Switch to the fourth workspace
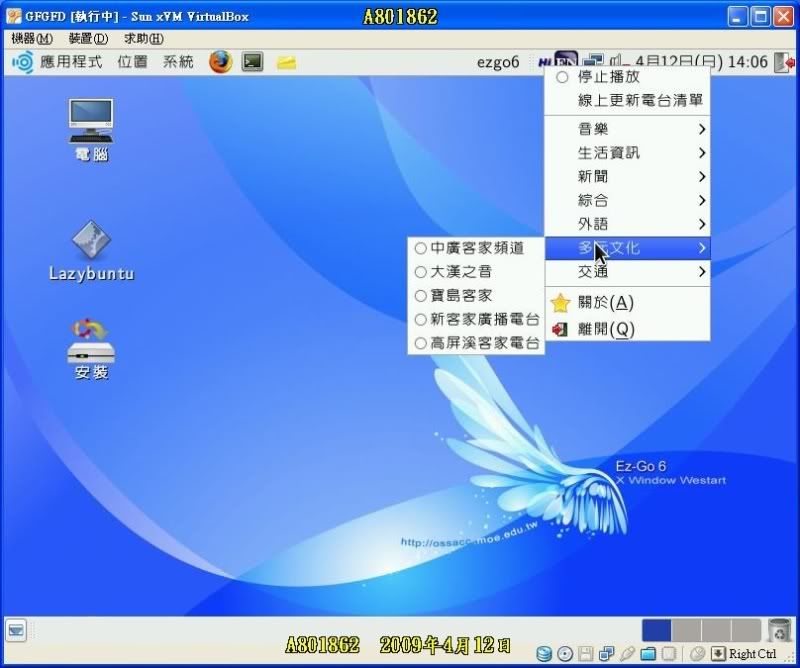The width and height of the screenshot is (800, 668). pyautogui.click(x=746, y=630)
